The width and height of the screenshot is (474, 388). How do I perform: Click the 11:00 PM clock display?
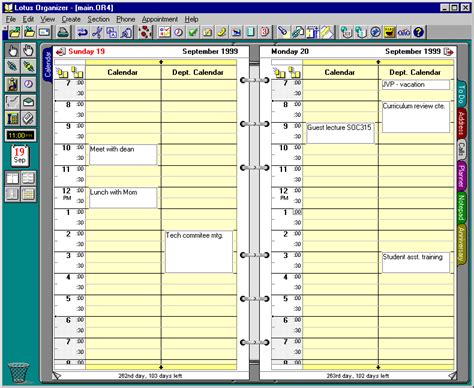(x=20, y=135)
